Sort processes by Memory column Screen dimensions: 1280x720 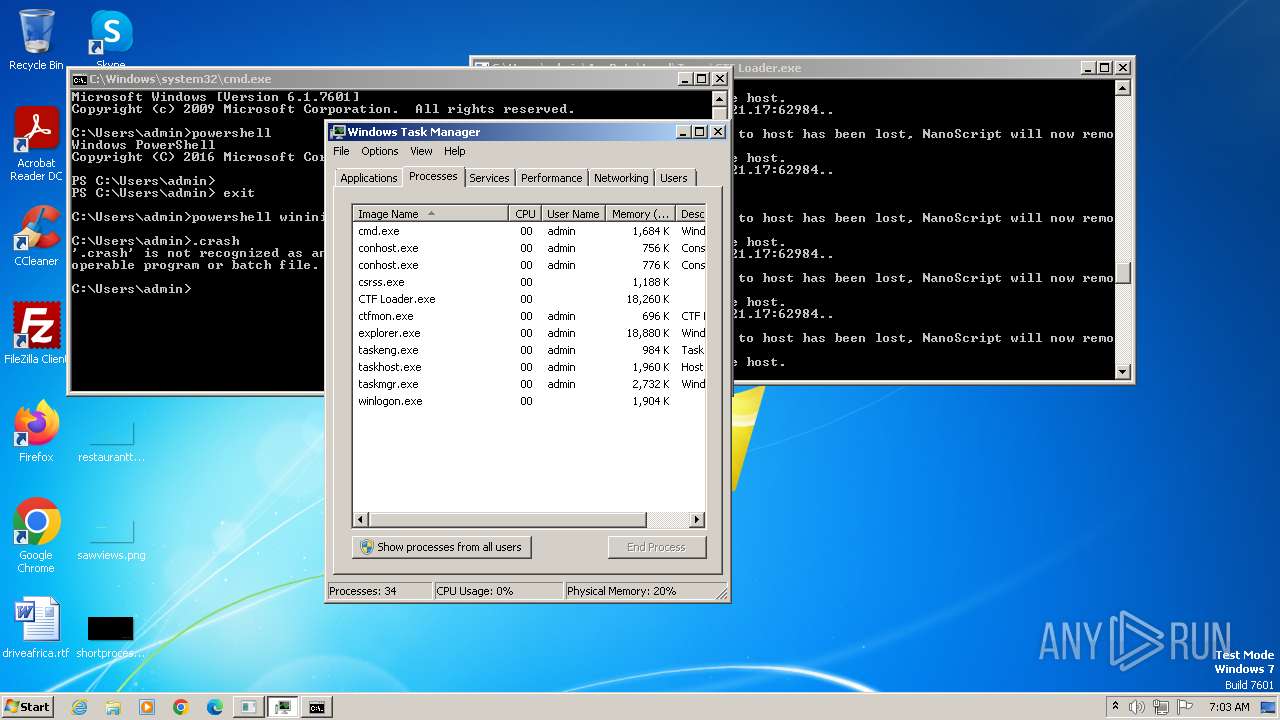[640, 214]
